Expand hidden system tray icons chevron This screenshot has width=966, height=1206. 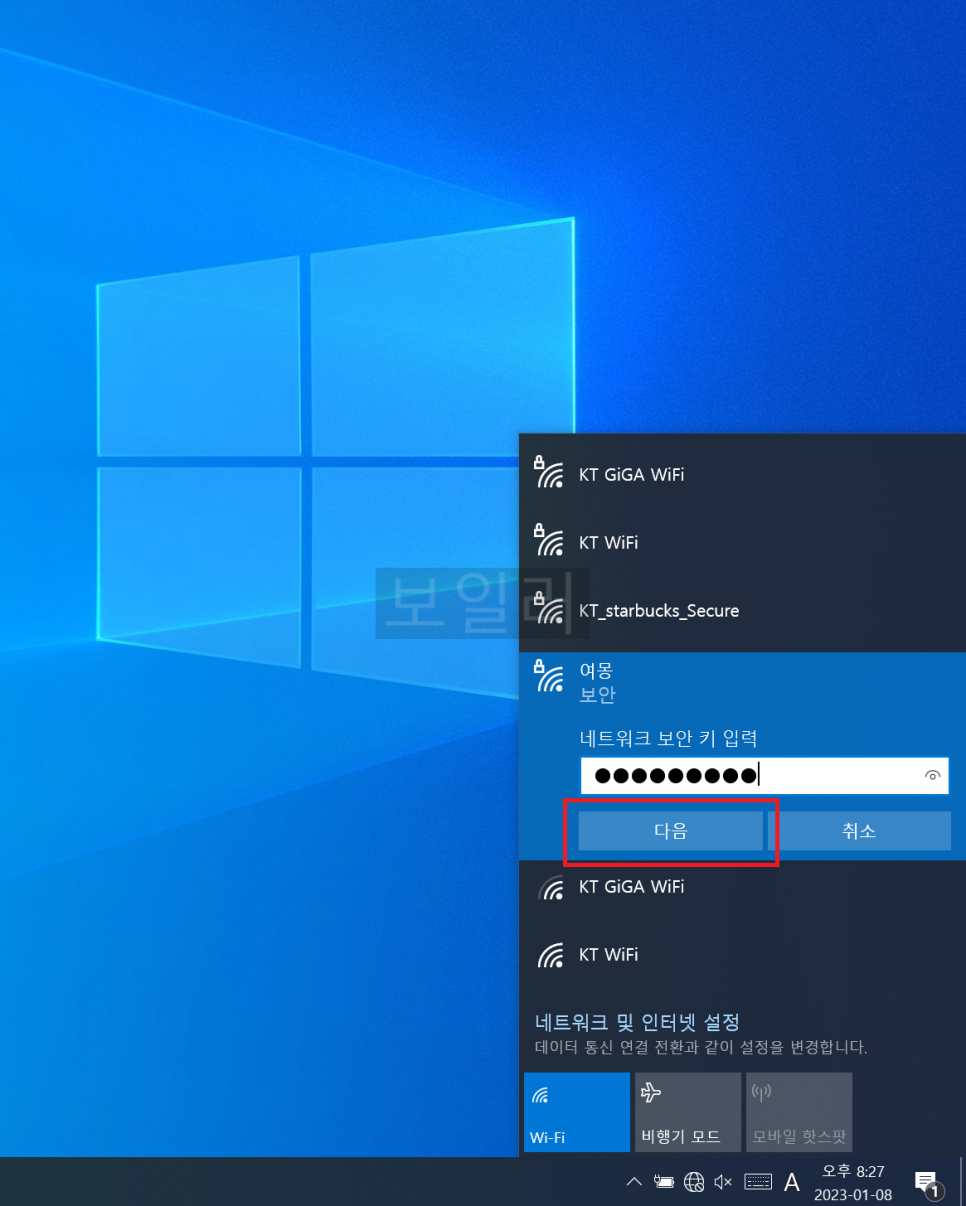633,1183
